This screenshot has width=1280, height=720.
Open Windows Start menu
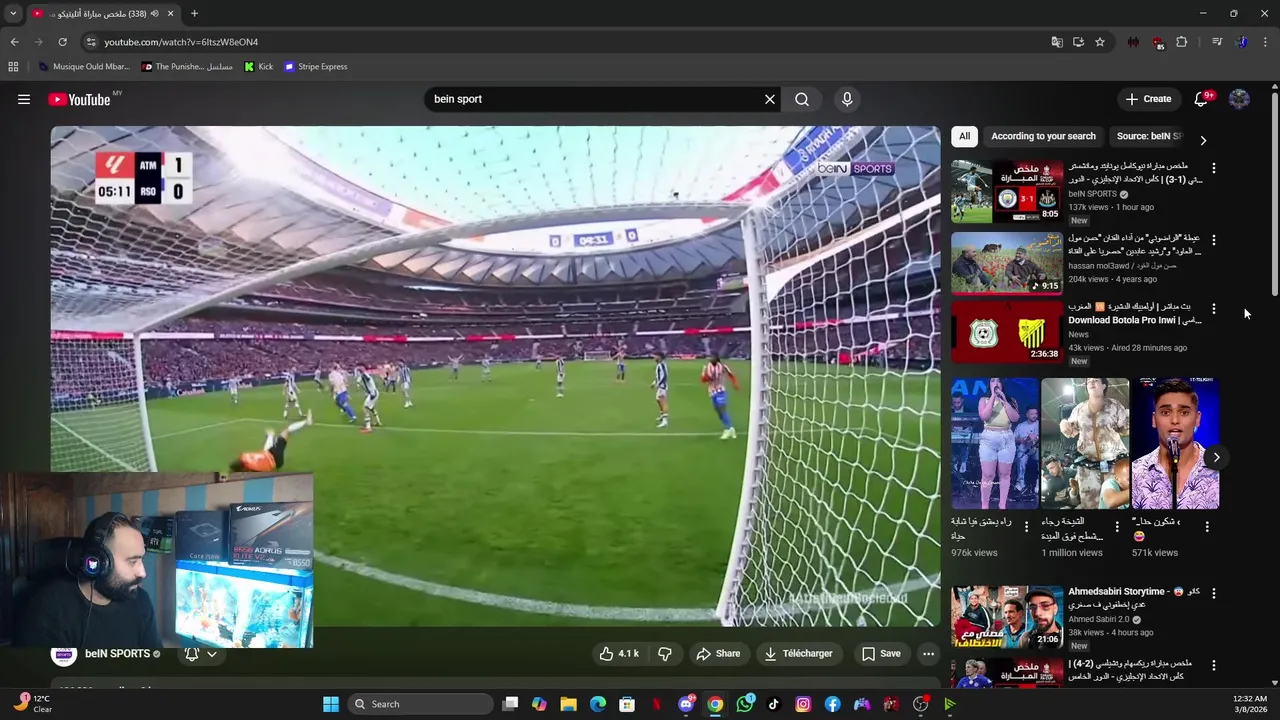[331, 704]
